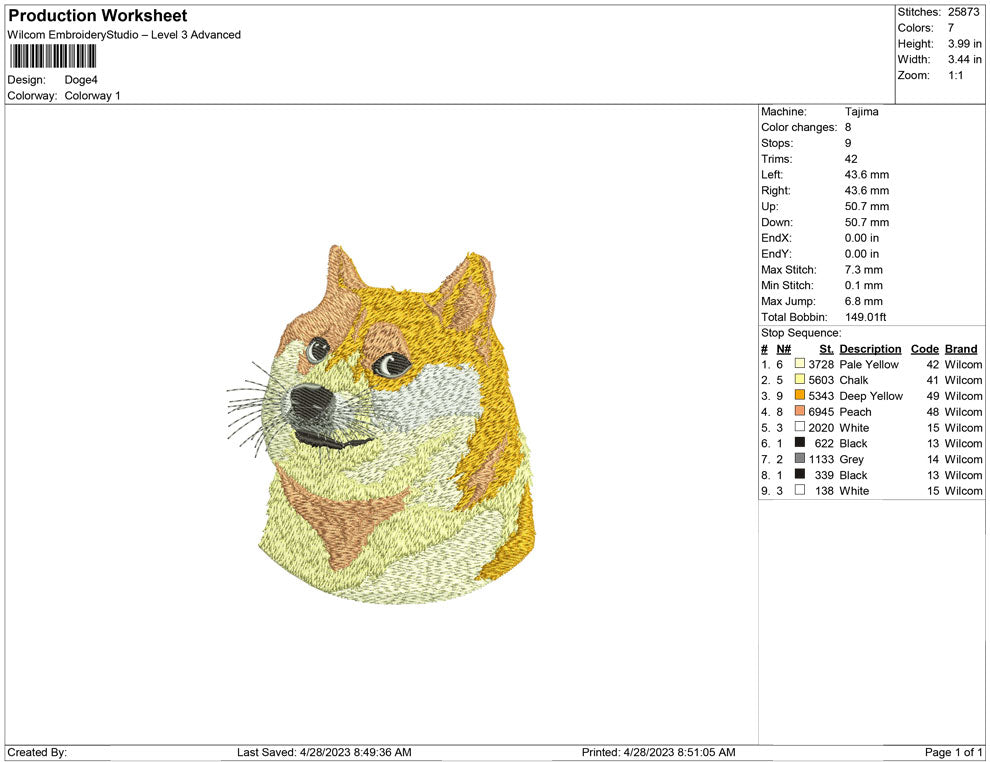Click the Chalk description text
The width and height of the screenshot is (990, 762).
[x=854, y=380]
